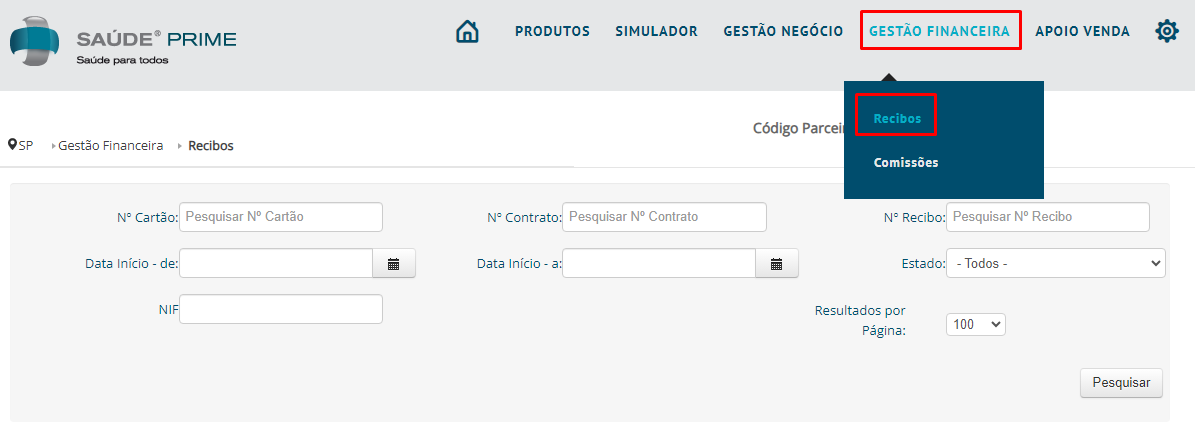This screenshot has height=433, width=1195.
Task: Expand the Estado dropdown
Action: (x=1056, y=264)
